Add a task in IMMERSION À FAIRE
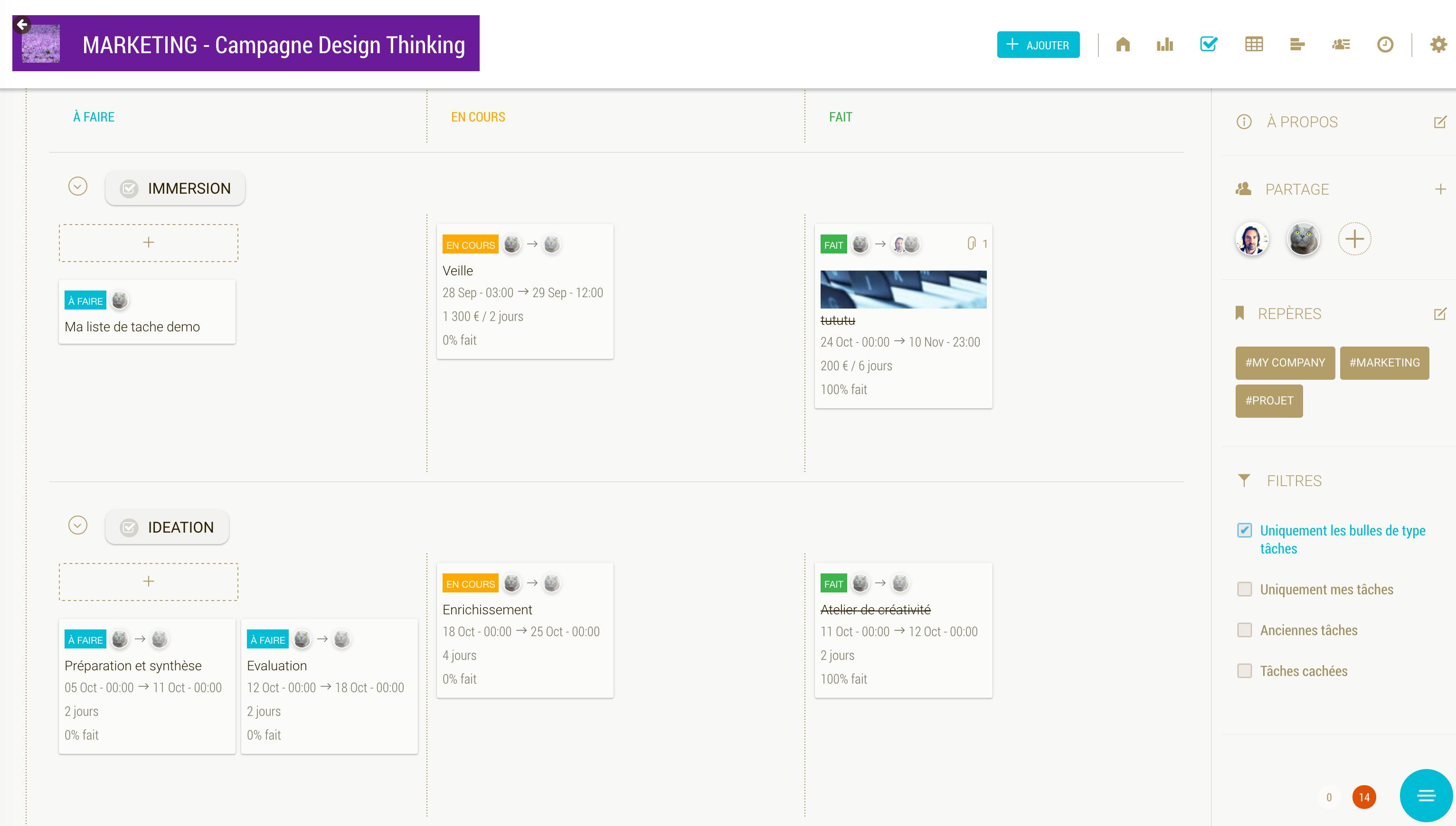1456x826 pixels. (x=148, y=243)
